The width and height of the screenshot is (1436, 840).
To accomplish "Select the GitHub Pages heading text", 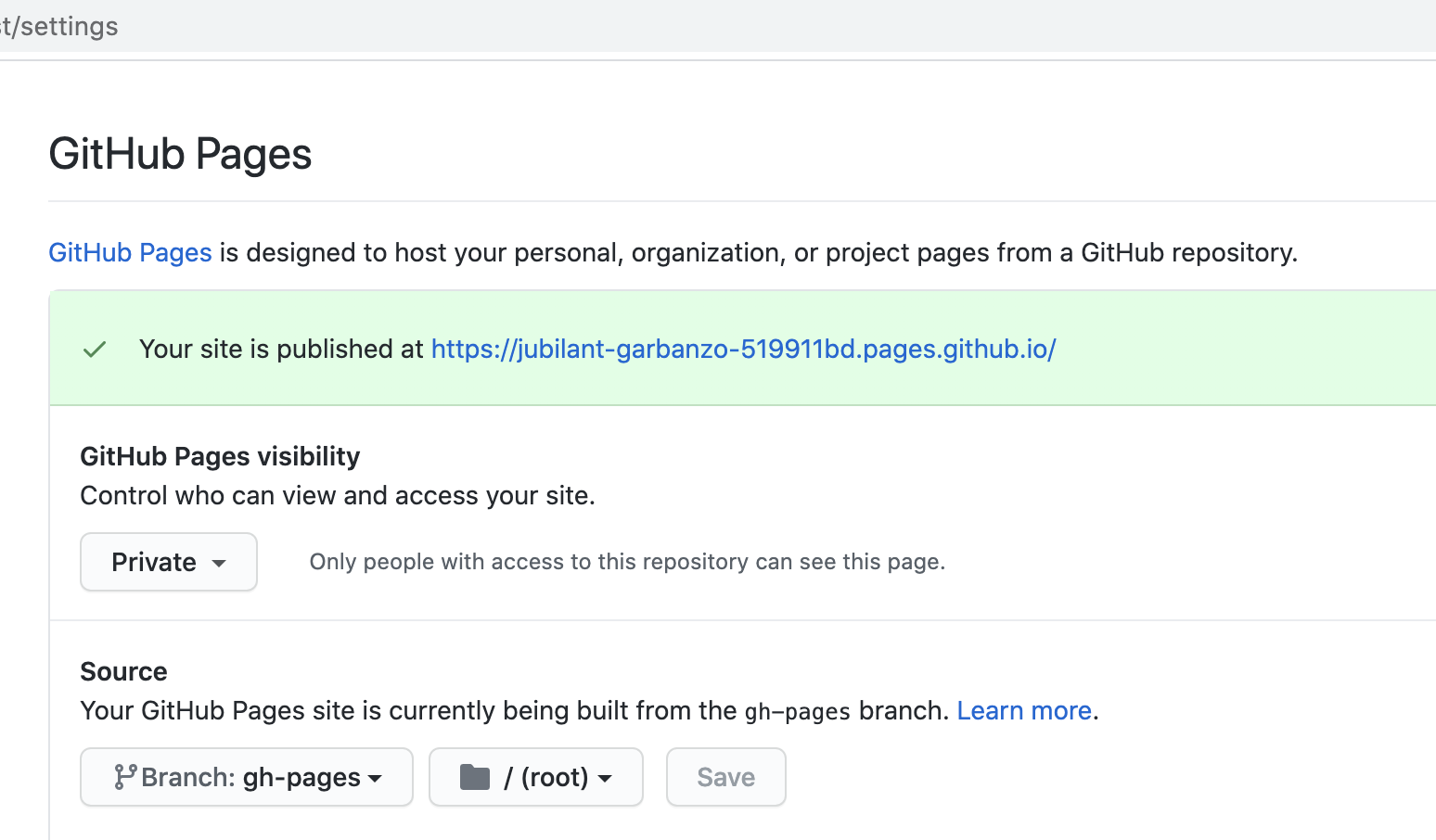I will (180, 154).
